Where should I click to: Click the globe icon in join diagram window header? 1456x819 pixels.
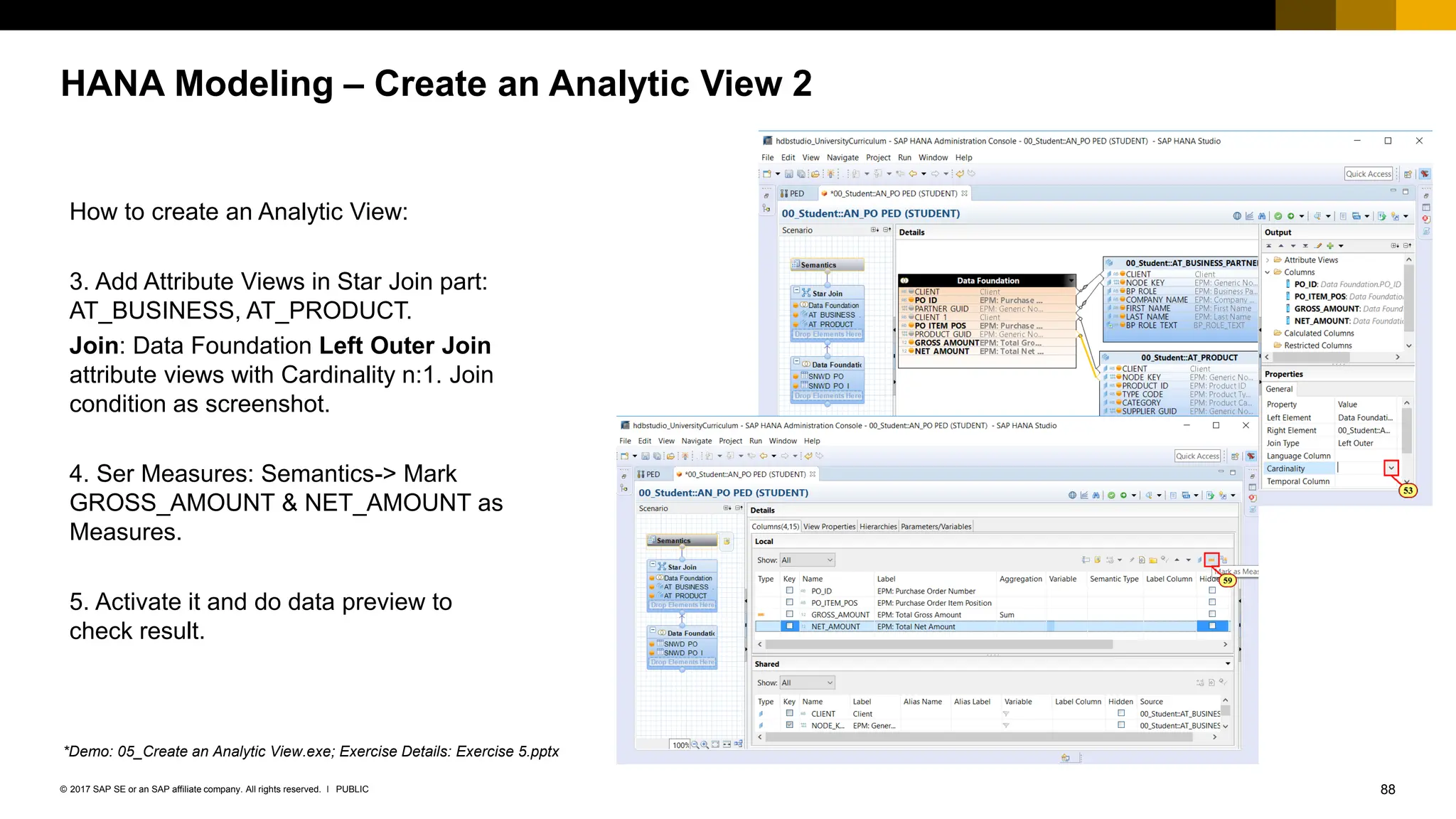tap(1237, 216)
